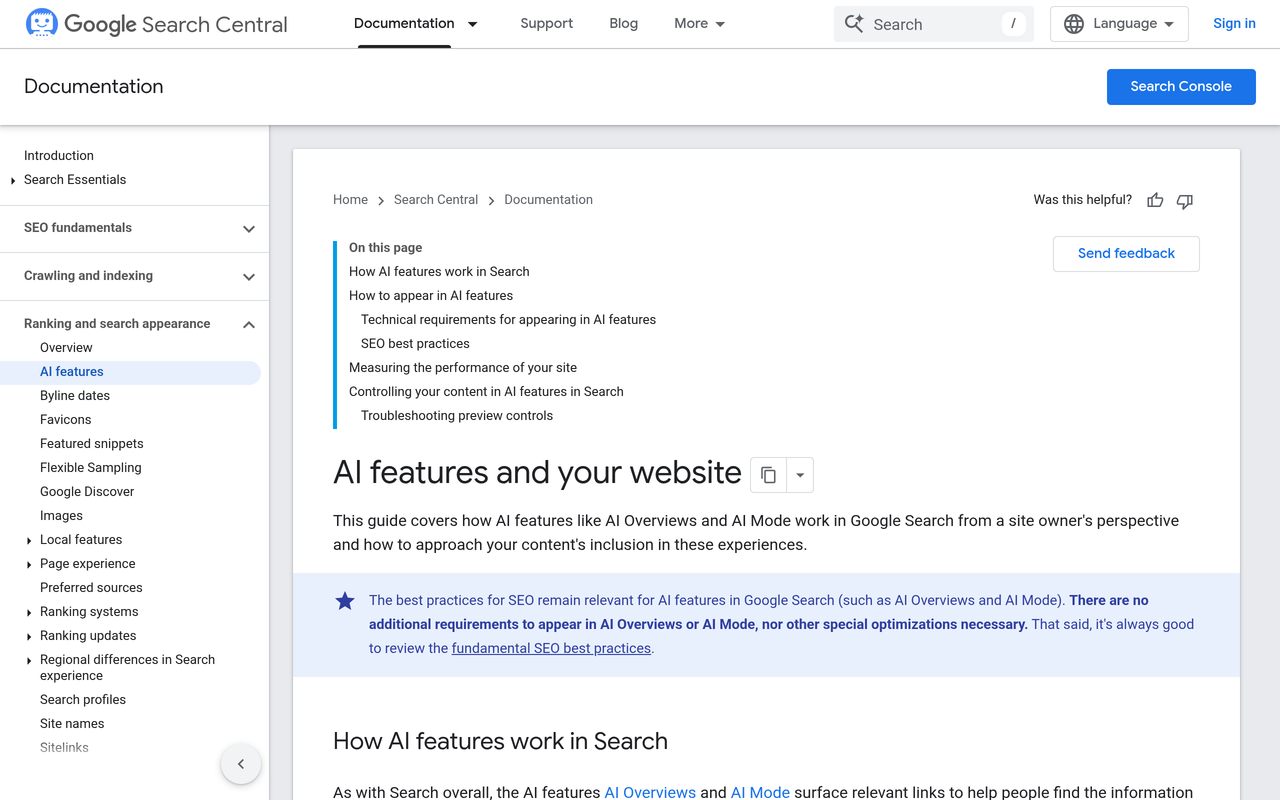This screenshot has height=800, width=1280.
Task: Expand the Page experience item
Action: (29, 564)
